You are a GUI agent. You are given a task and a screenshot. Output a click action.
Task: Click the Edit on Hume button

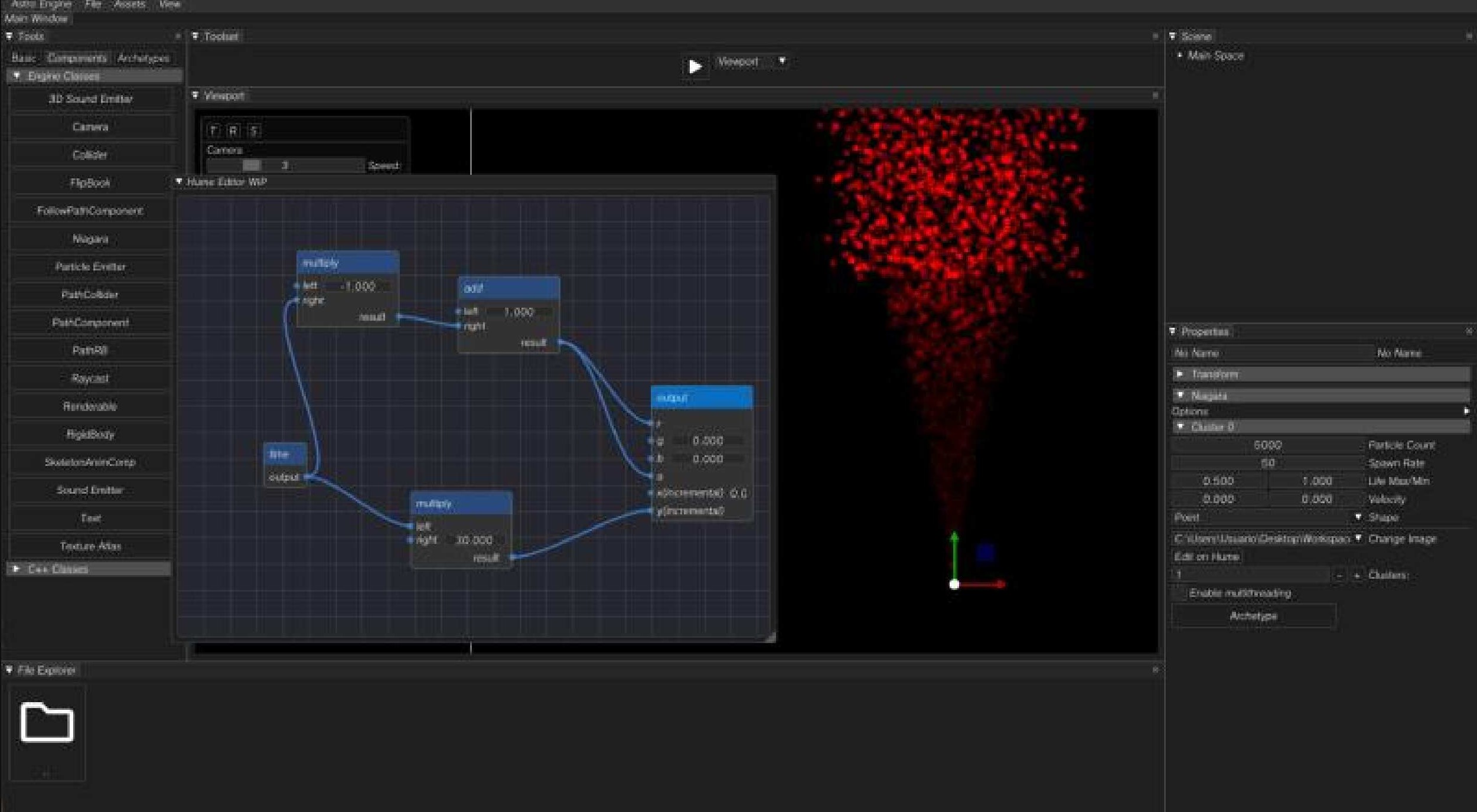click(x=1206, y=557)
